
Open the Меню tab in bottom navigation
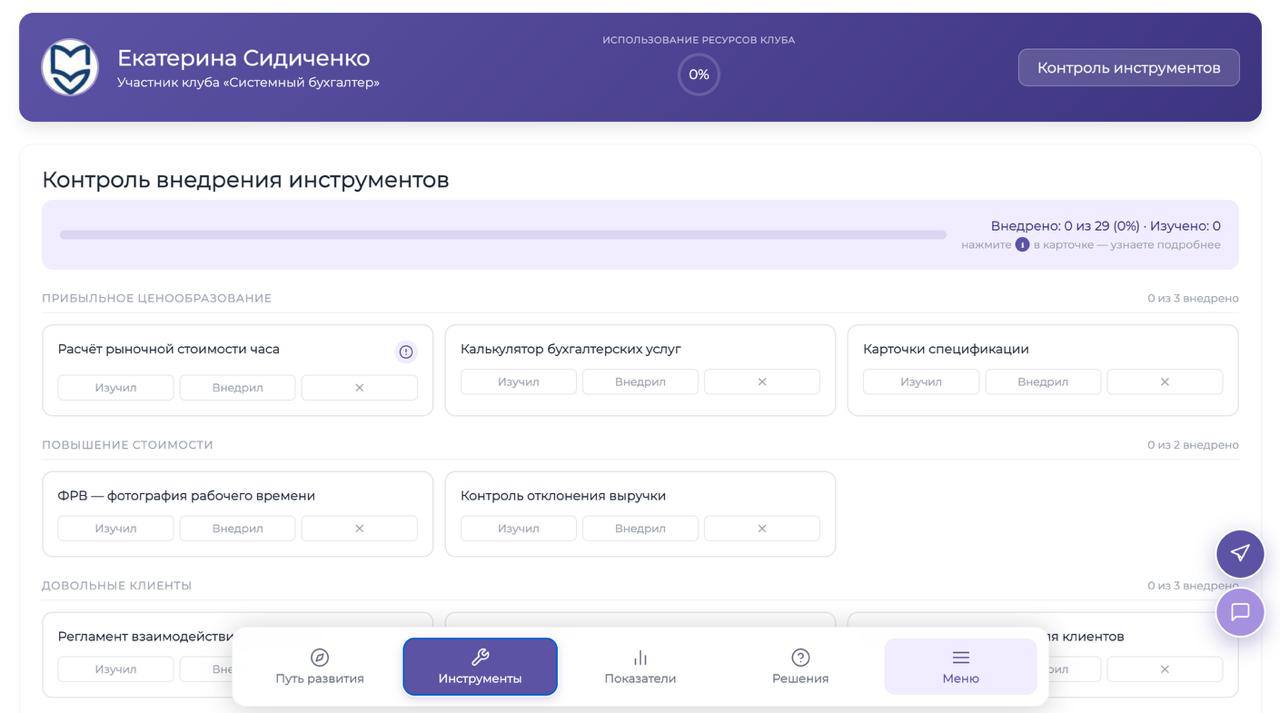(x=960, y=667)
